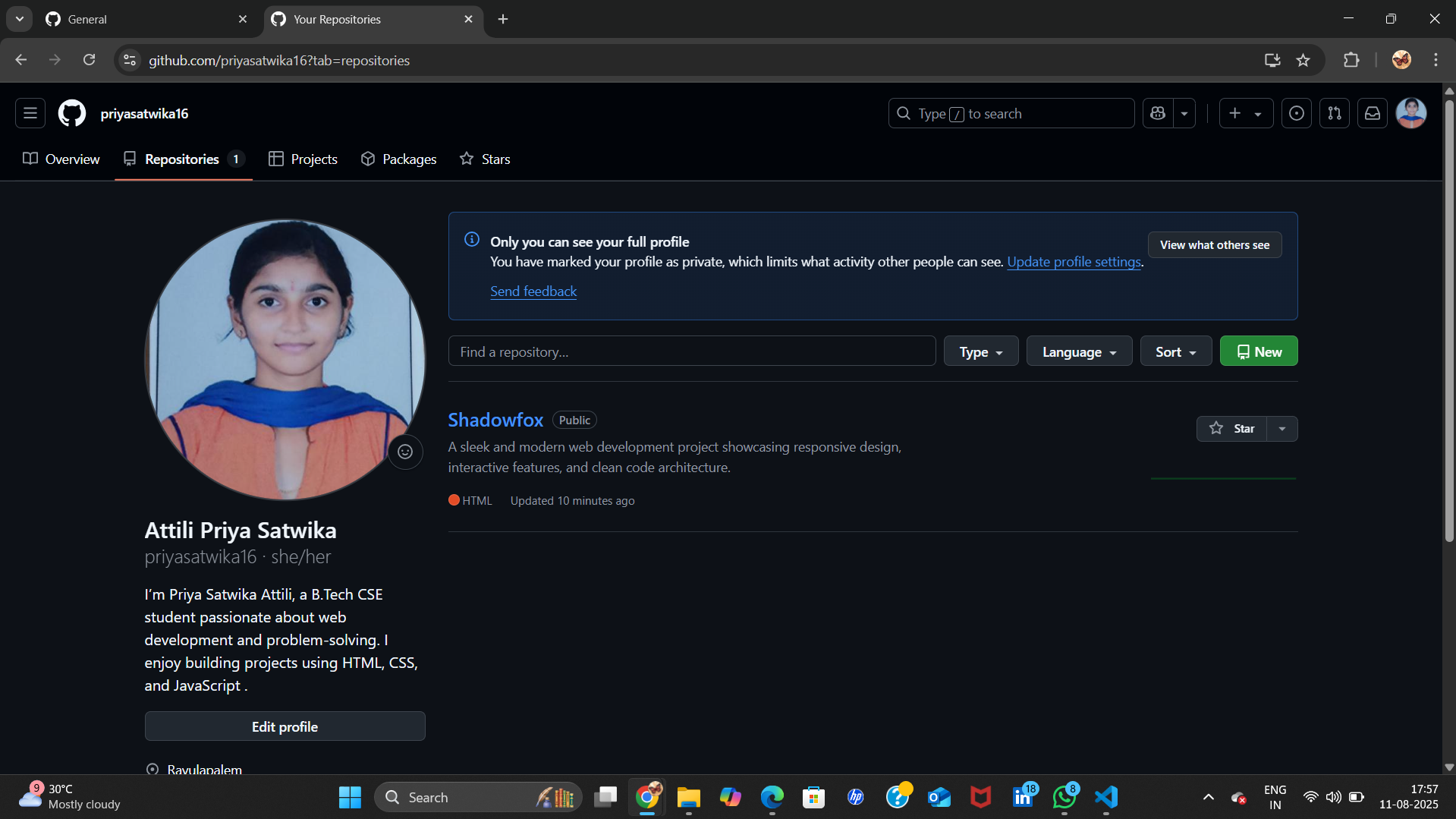
Task: Expand the Type filter dropdown
Action: [980, 351]
